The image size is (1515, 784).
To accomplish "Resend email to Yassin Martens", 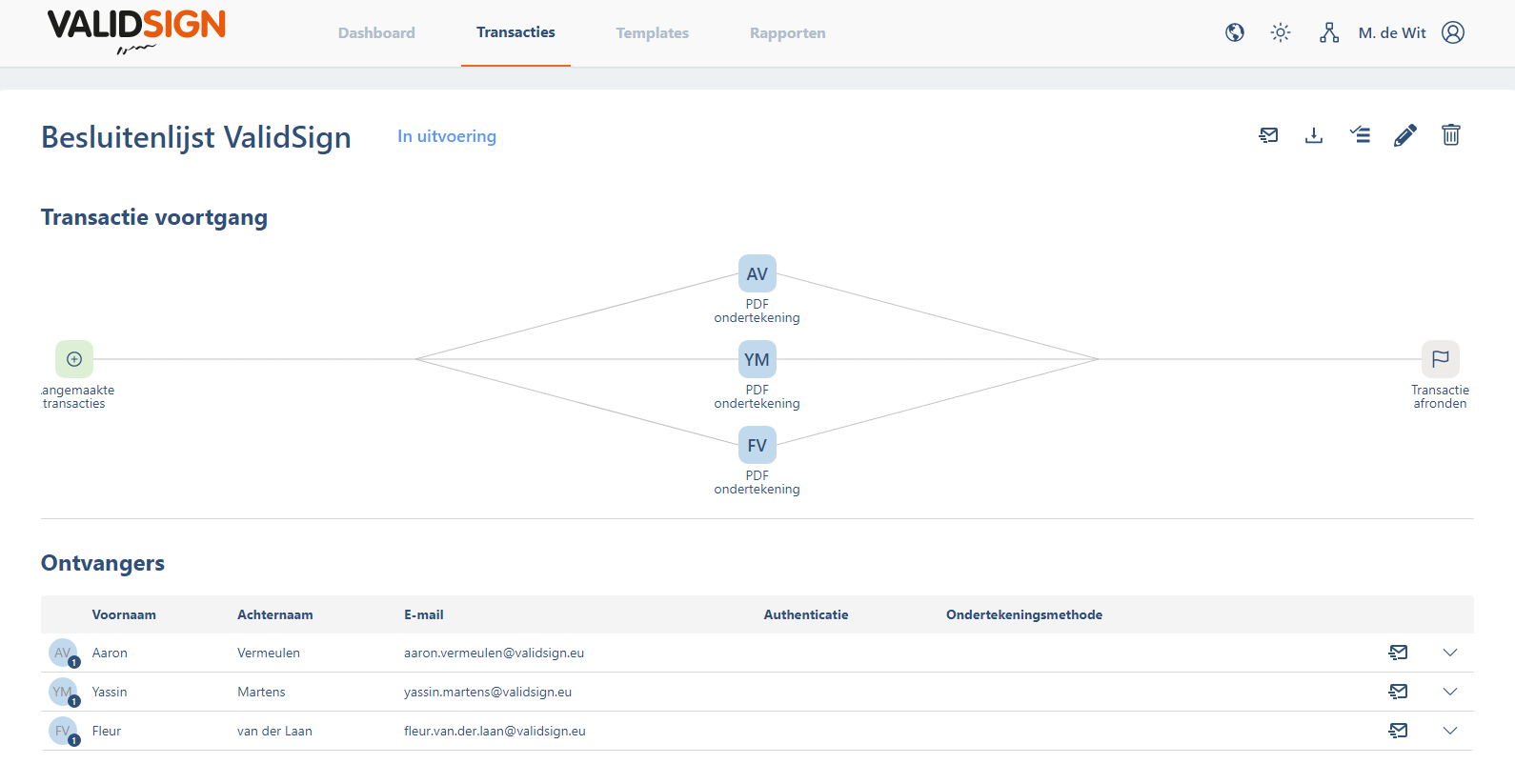I will (1399, 692).
